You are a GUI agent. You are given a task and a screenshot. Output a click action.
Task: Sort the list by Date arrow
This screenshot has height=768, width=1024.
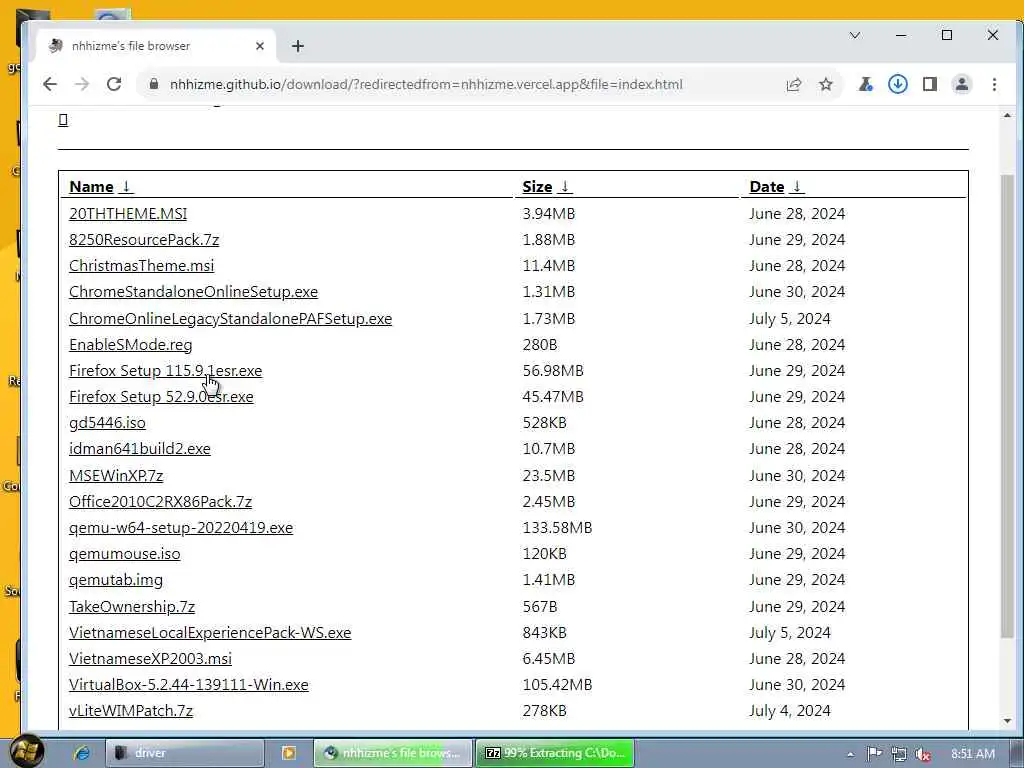pos(797,187)
